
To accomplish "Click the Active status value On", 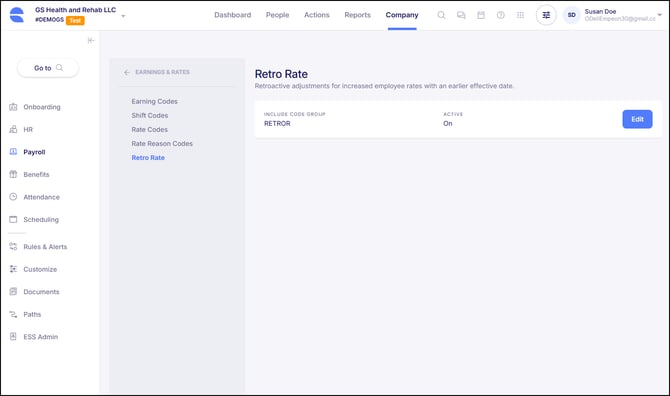I will point(448,123).
